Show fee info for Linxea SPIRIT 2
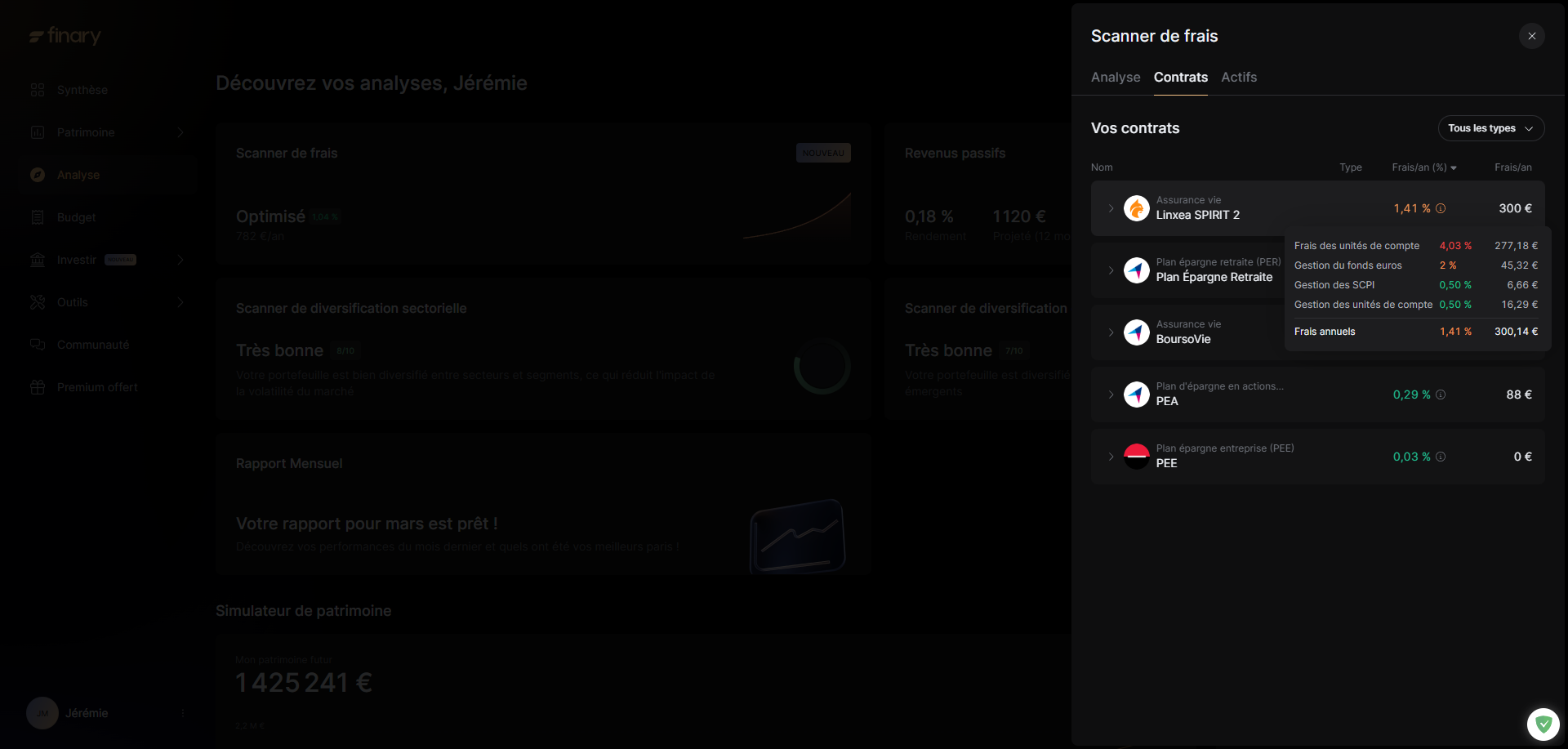 pyautogui.click(x=1441, y=208)
